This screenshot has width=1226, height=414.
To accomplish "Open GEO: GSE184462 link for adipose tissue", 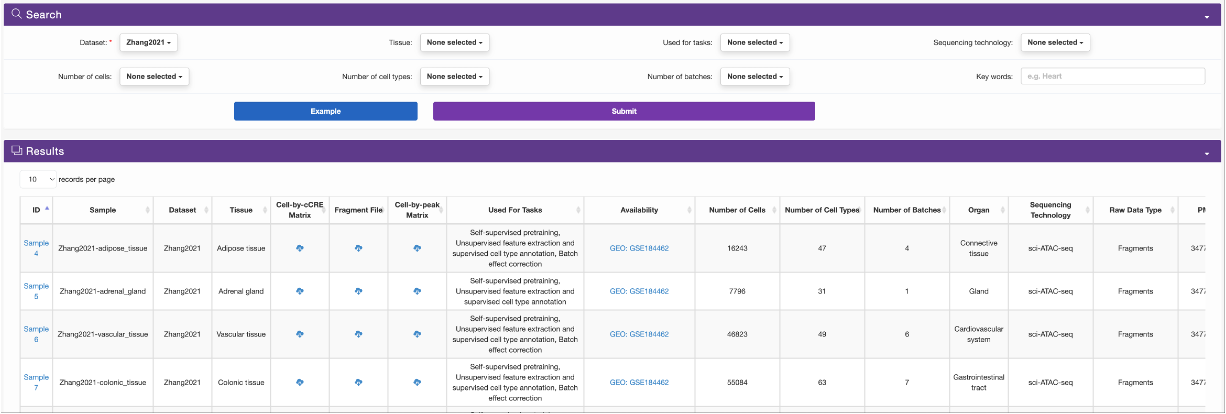I will tap(639, 248).
